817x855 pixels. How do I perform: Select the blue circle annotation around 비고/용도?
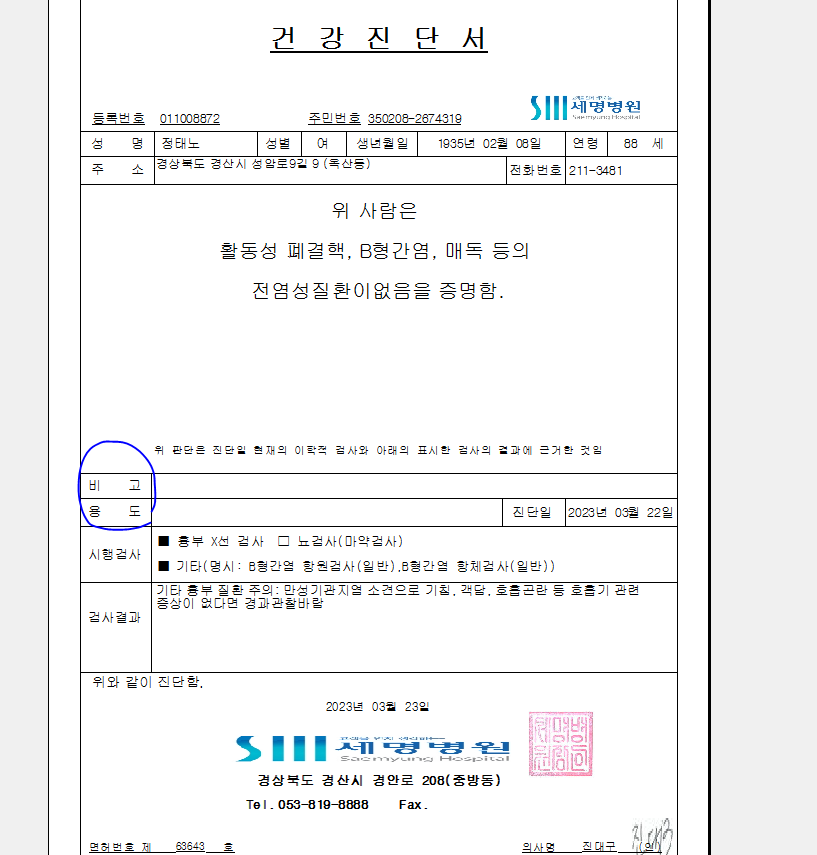[117, 485]
